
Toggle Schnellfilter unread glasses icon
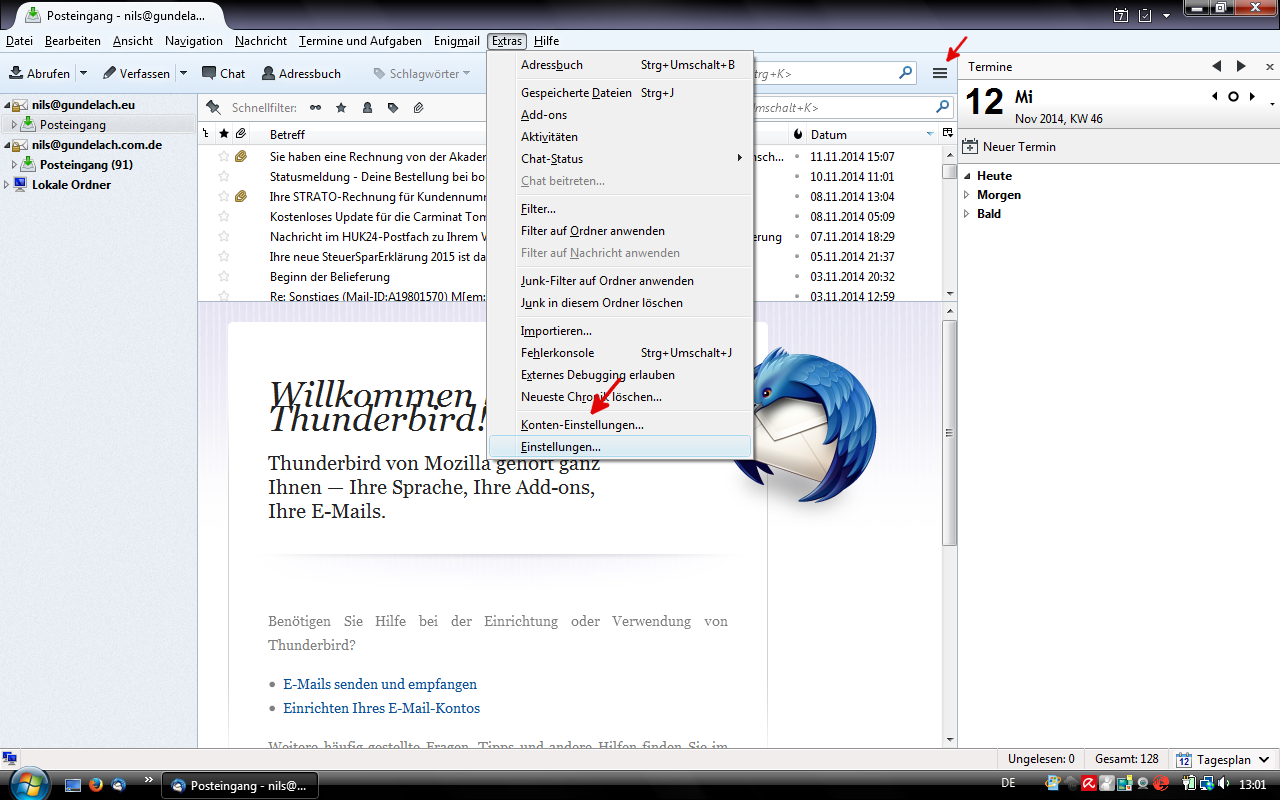(316, 107)
